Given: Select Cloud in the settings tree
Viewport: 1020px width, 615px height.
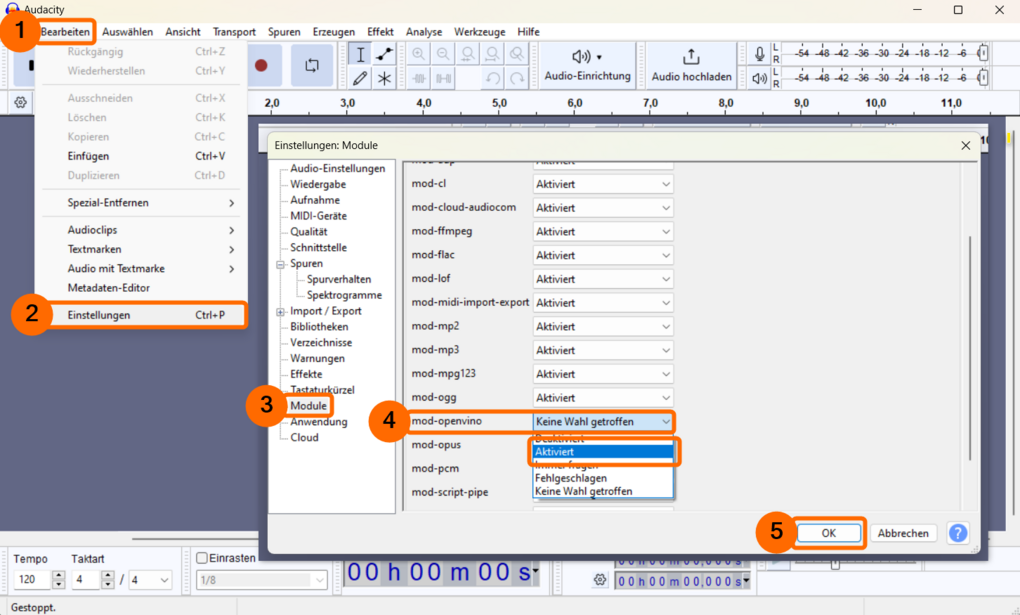Looking at the screenshot, I should 304,437.
